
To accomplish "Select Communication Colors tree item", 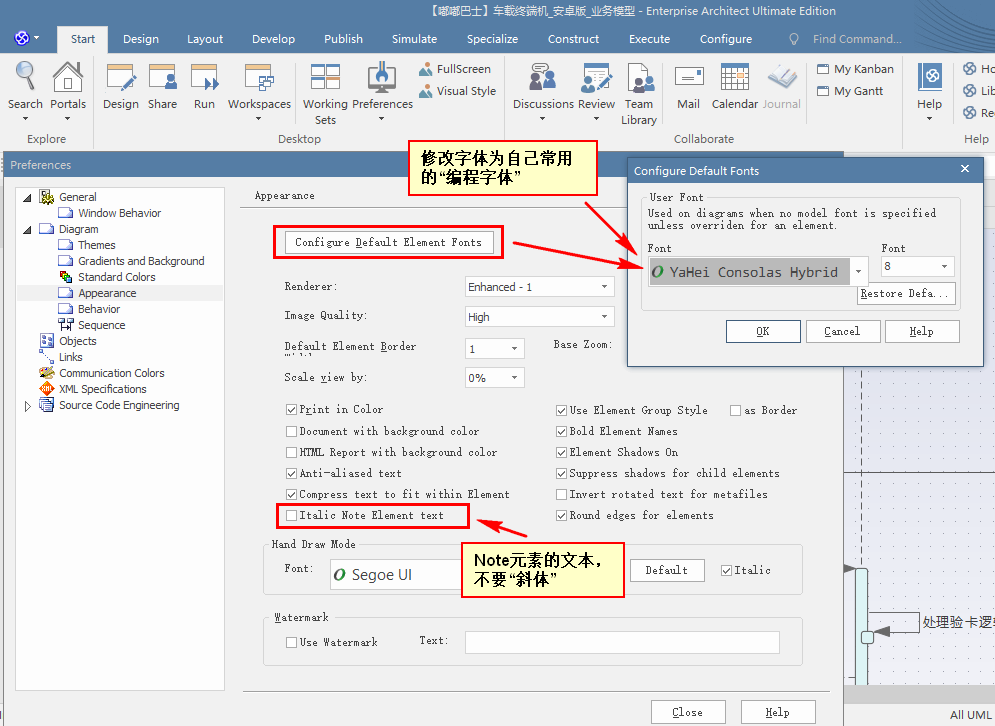I will coord(112,373).
